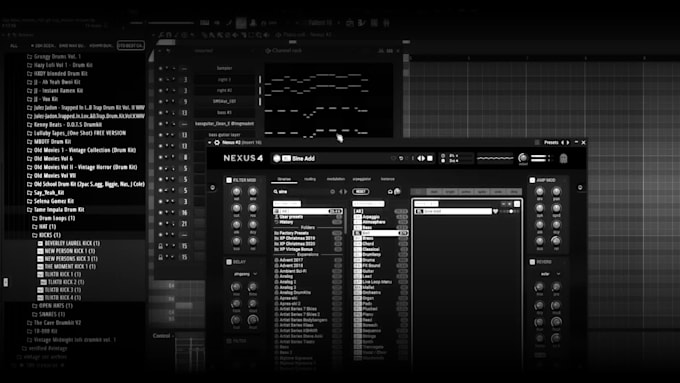Switch to the routing tab

pyautogui.click(x=310, y=179)
